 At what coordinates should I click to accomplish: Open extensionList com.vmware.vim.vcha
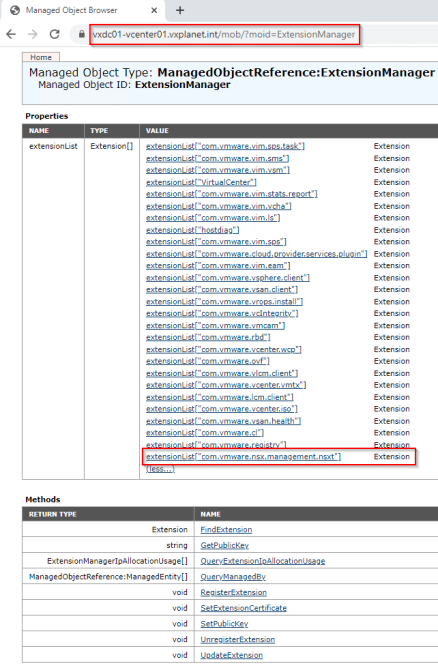point(219,206)
